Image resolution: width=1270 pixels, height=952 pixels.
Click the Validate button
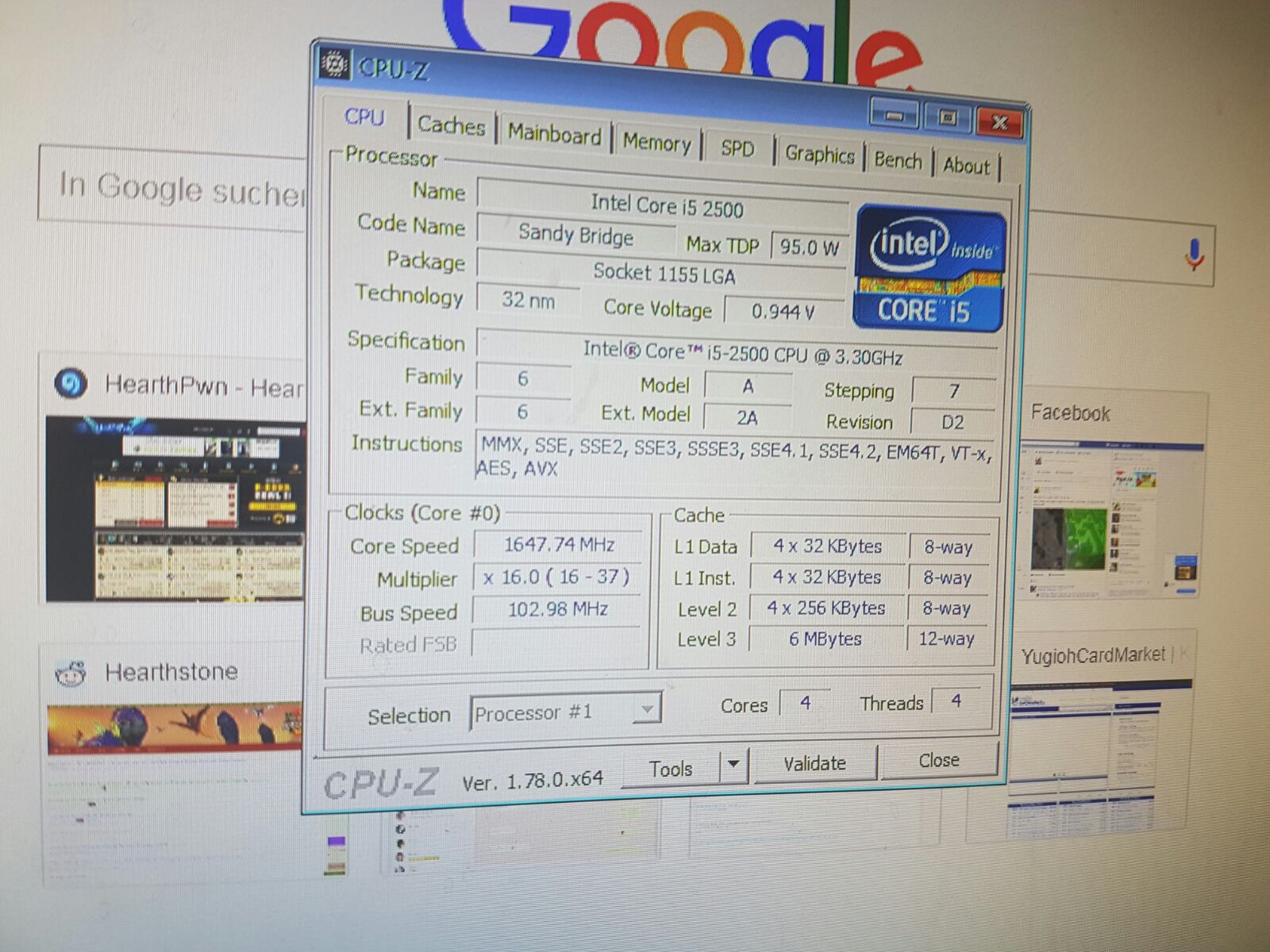point(815,763)
